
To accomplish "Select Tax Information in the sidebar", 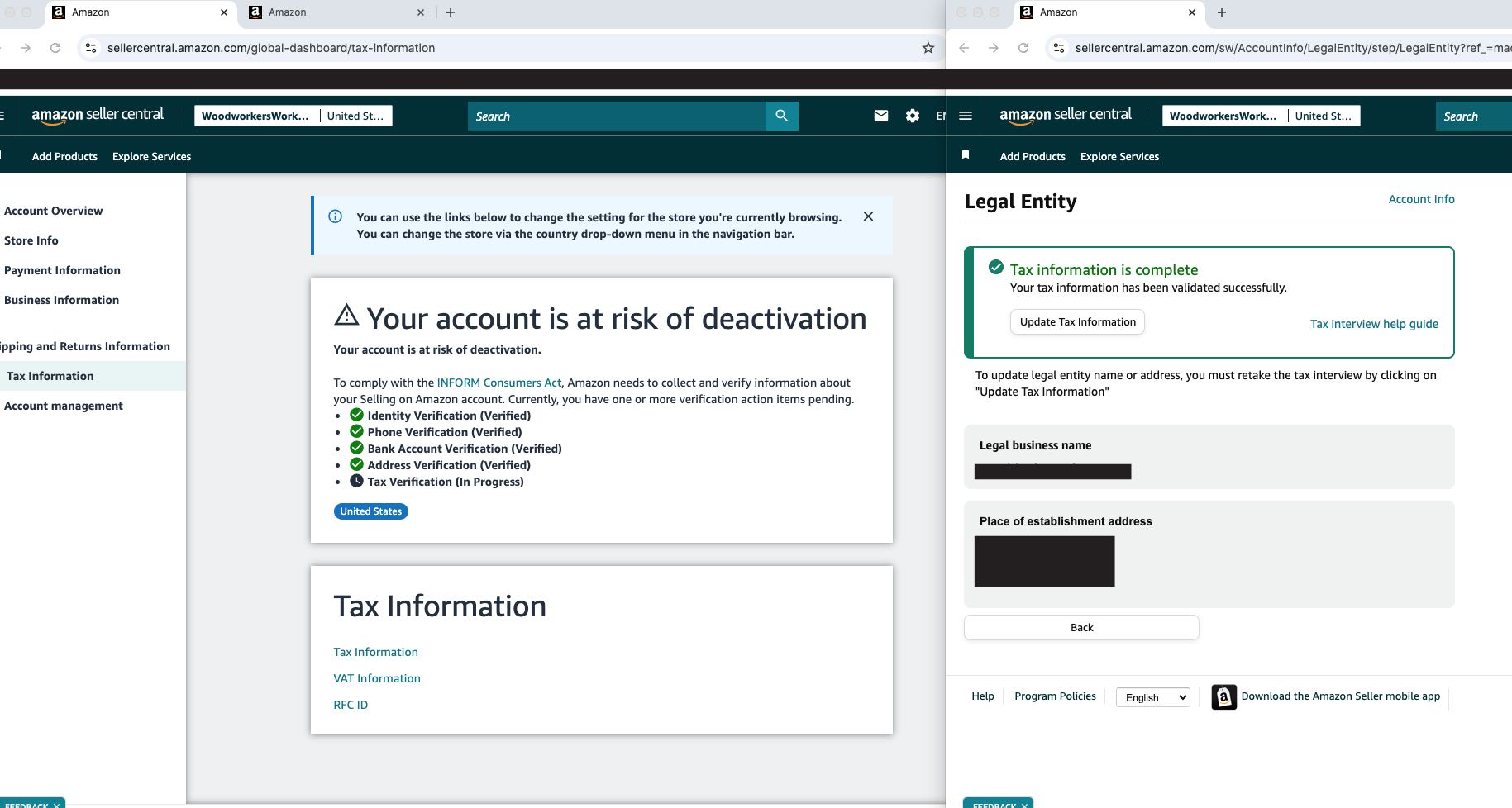I will point(50,376).
